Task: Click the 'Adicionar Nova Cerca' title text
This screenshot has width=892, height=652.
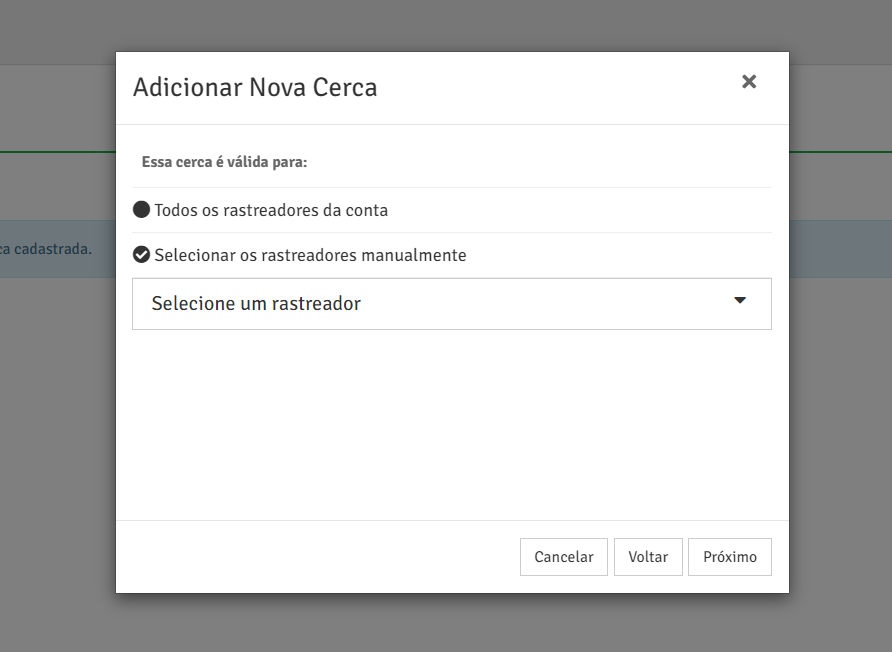Action: 255,88
